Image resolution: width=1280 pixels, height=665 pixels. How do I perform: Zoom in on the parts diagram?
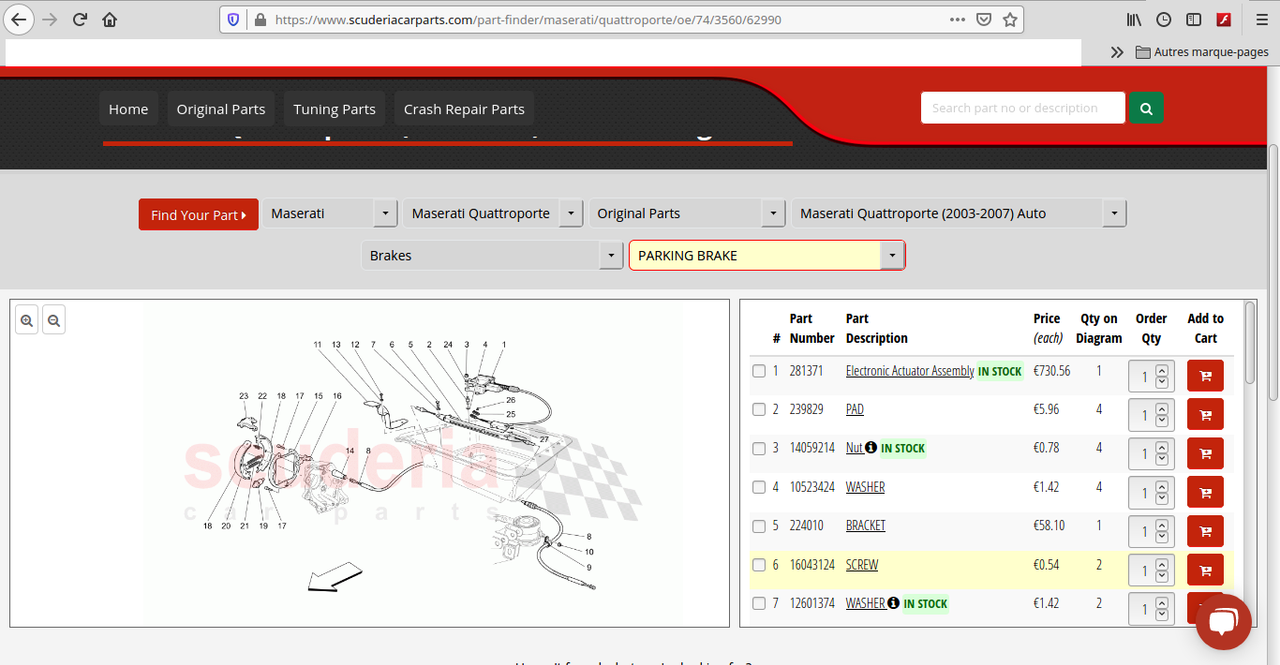pos(27,321)
